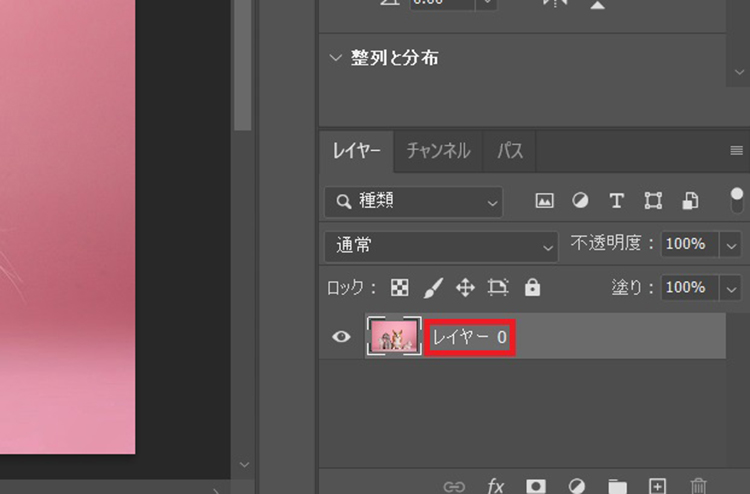Click the レイヤー 0 layer name
This screenshot has width=750, height=494.
coord(470,337)
